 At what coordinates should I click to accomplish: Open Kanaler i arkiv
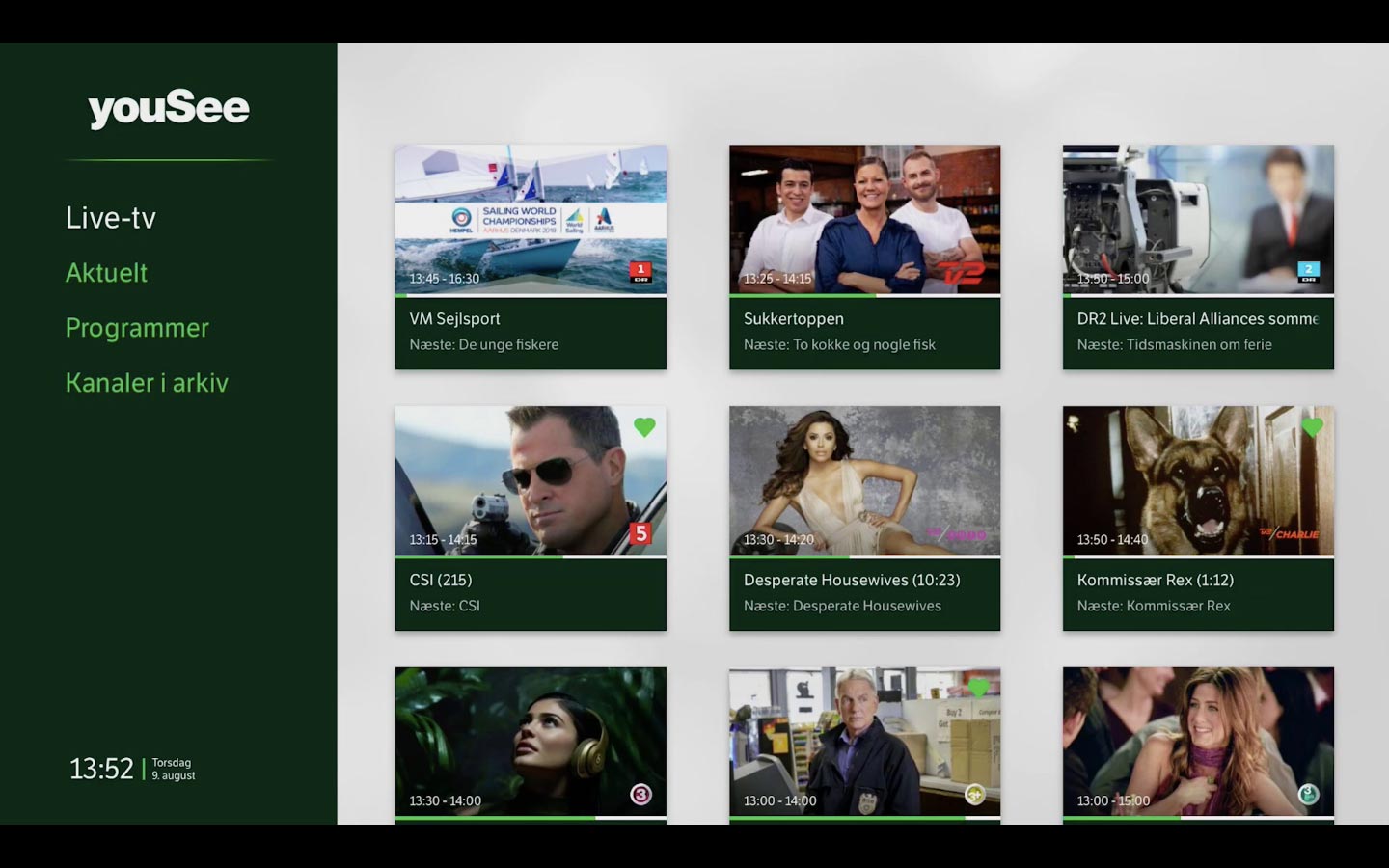coord(147,383)
